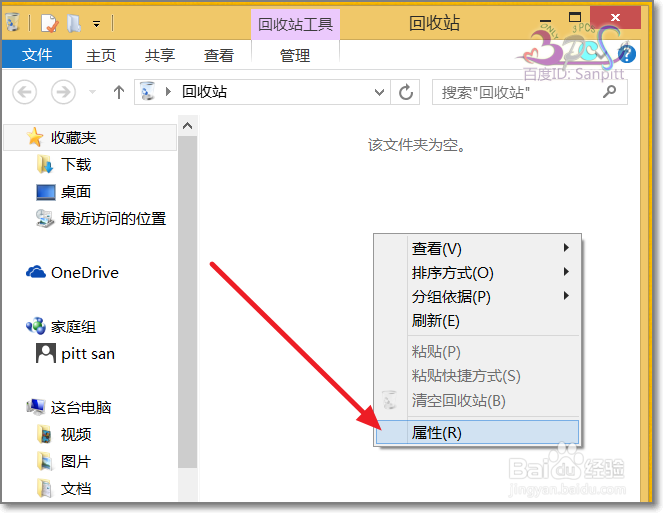The image size is (663, 513).
Task: Open 桌面 in the favorites list
Action: (x=76, y=192)
